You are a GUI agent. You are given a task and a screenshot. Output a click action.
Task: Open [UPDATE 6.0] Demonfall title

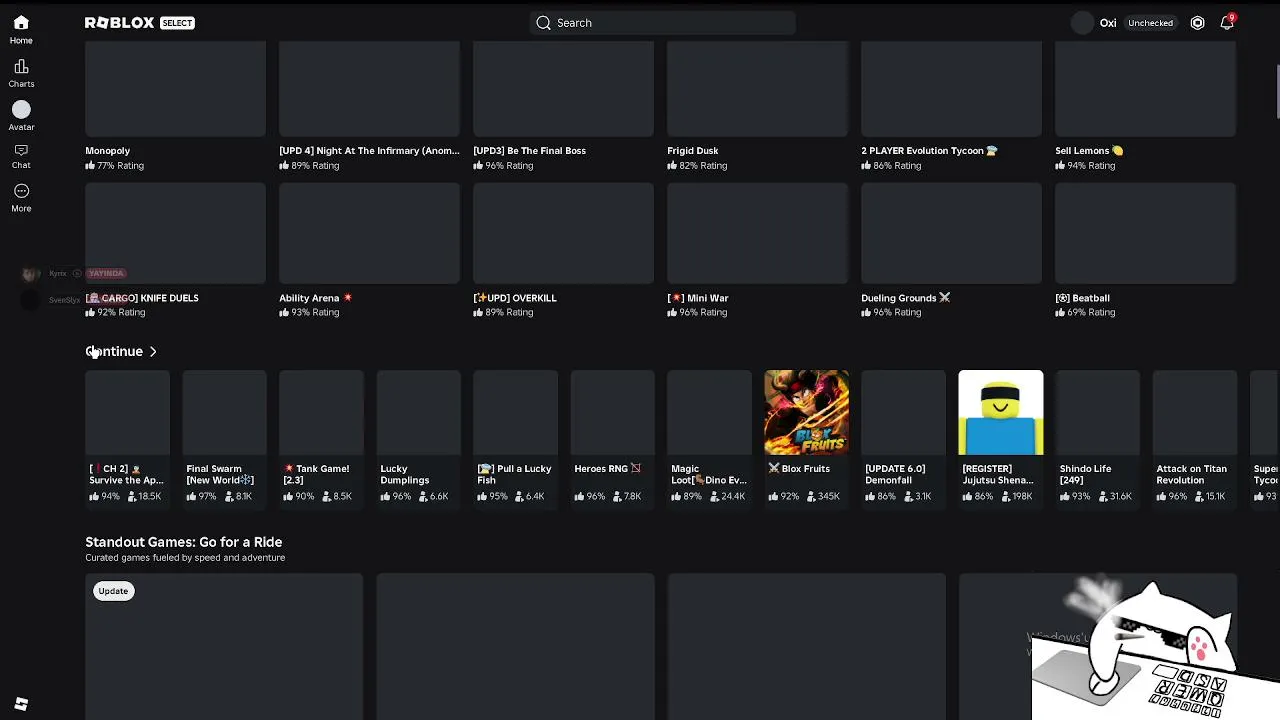point(895,474)
